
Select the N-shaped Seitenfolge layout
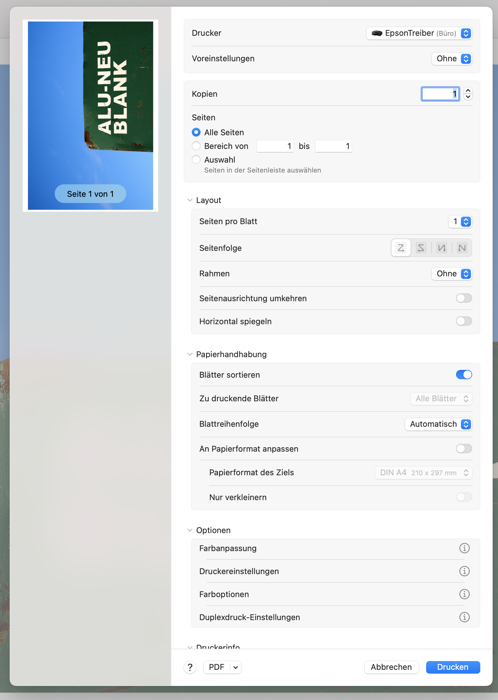click(x=462, y=248)
